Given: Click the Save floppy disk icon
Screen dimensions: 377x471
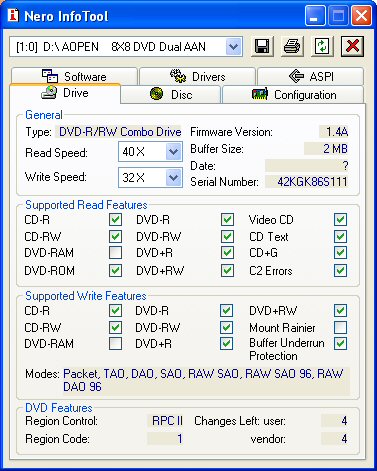Looking at the screenshot, I should click(x=262, y=46).
